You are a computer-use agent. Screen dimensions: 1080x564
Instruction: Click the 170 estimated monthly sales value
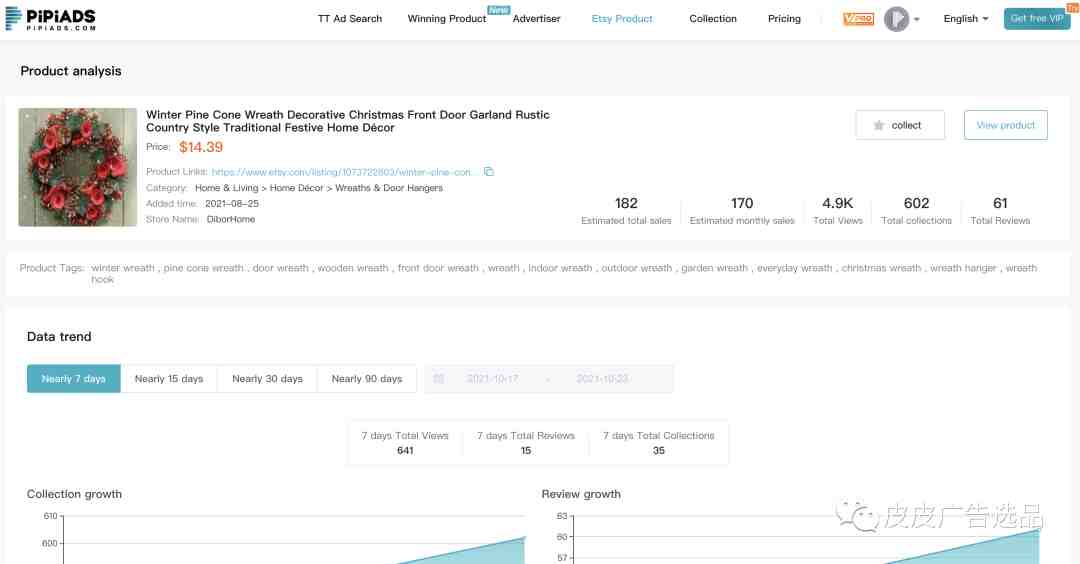tap(742, 203)
